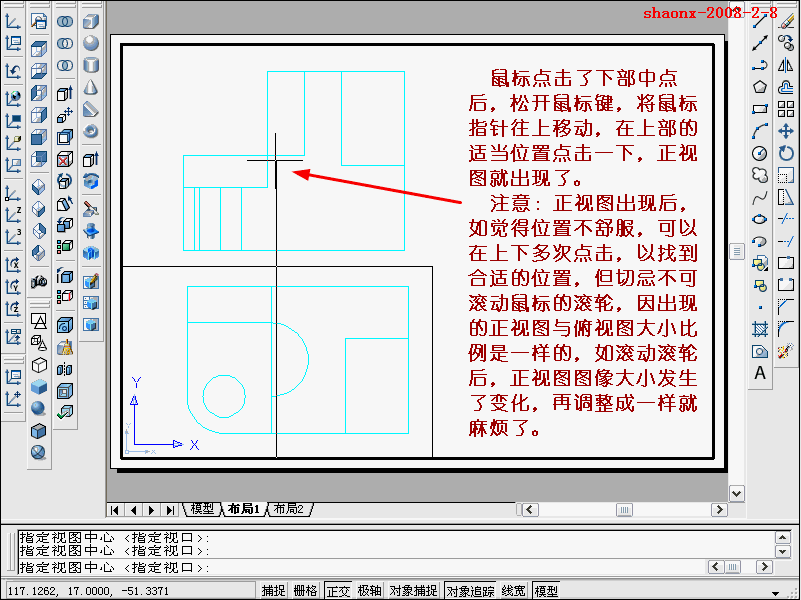The width and height of the screenshot is (801, 600).
Task: Select the Explode modify tool
Action: click(786, 351)
